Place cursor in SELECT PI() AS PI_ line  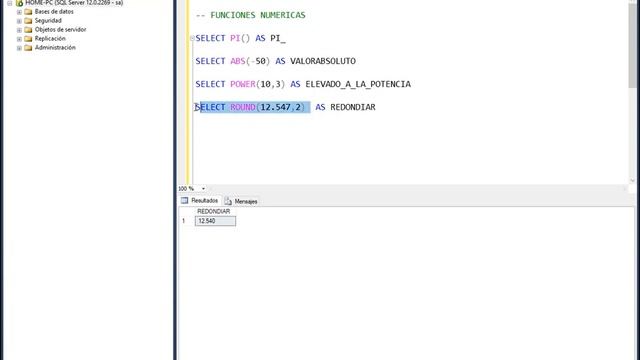(x=240, y=38)
